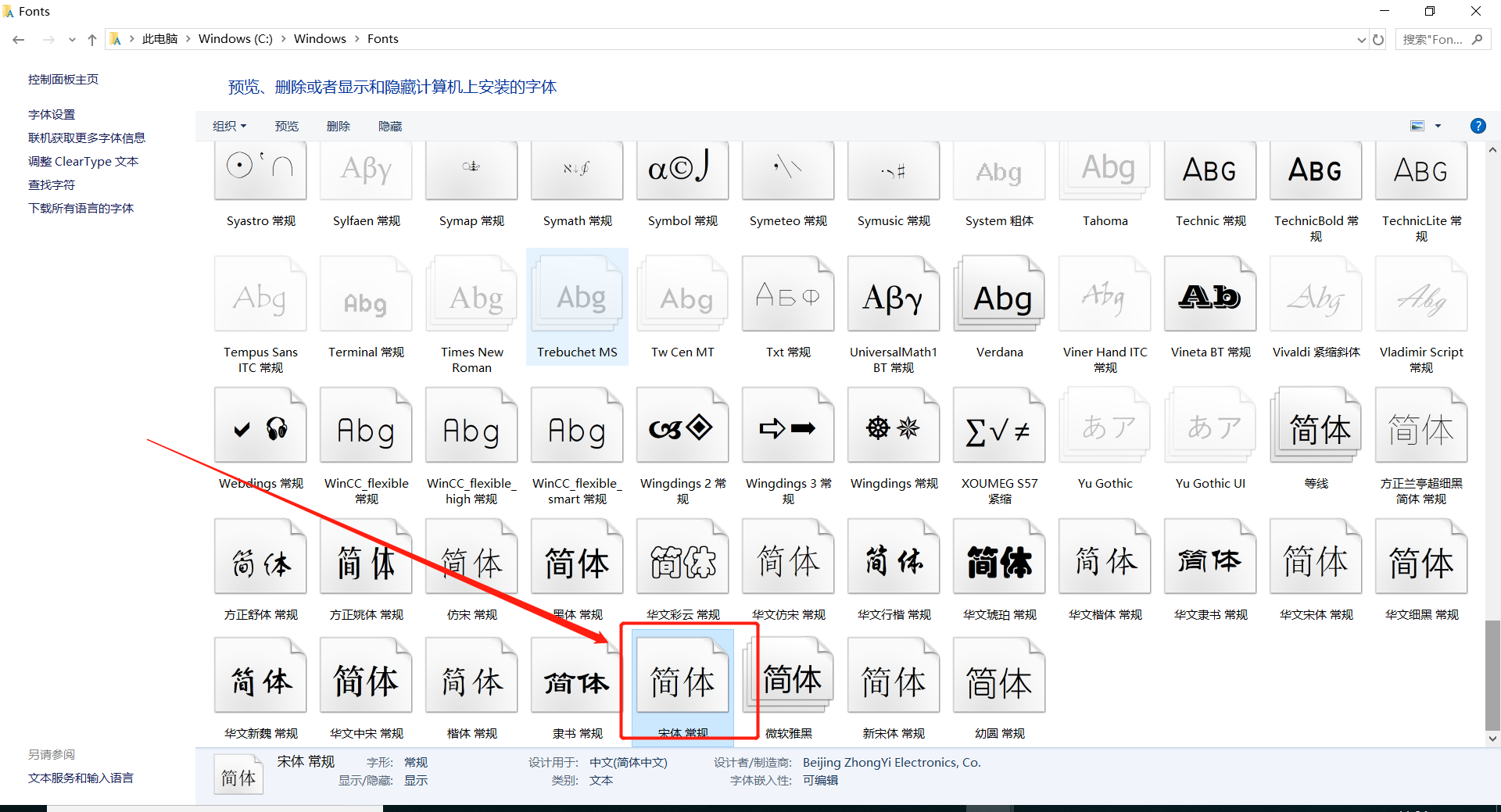Select the 方正舒体 常规 font icon

(x=260, y=556)
